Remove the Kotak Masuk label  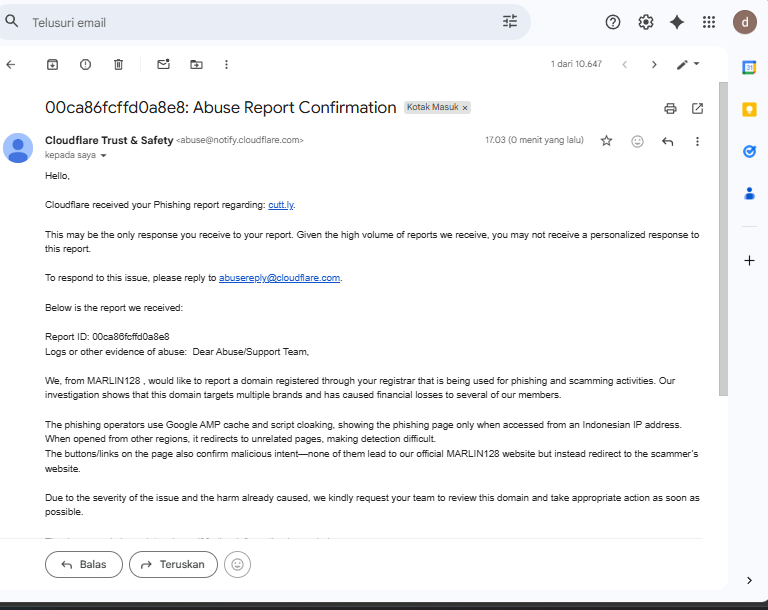(465, 108)
